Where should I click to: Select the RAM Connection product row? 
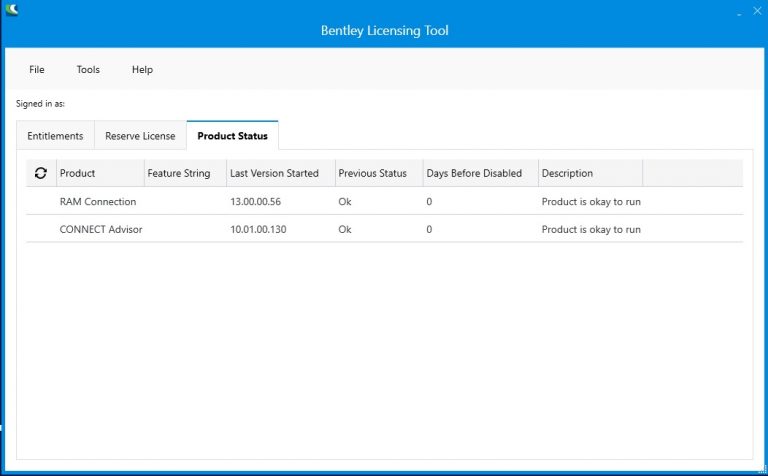(x=98, y=201)
